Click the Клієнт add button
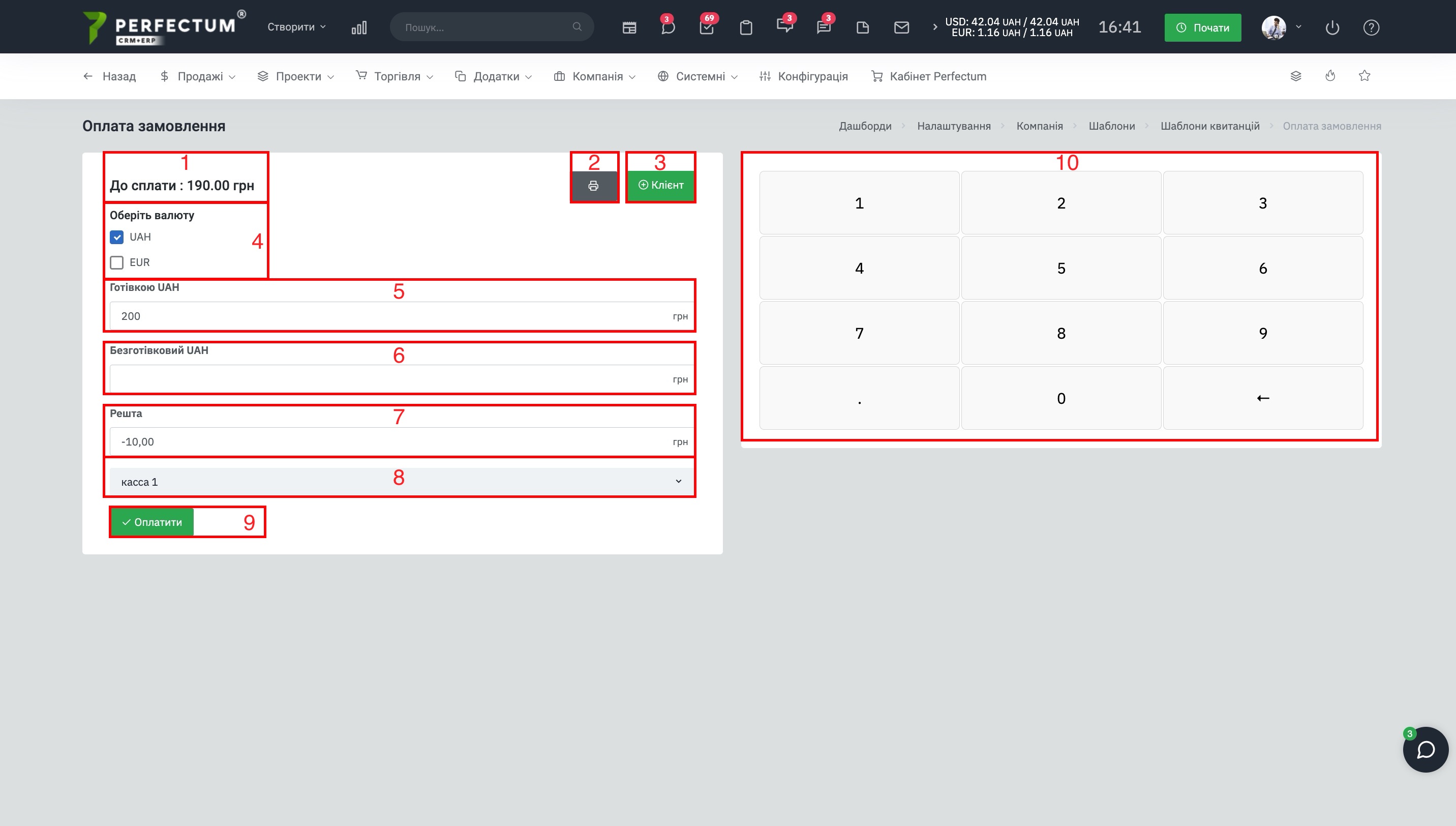This screenshot has width=1456, height=826. coord(660,185)
